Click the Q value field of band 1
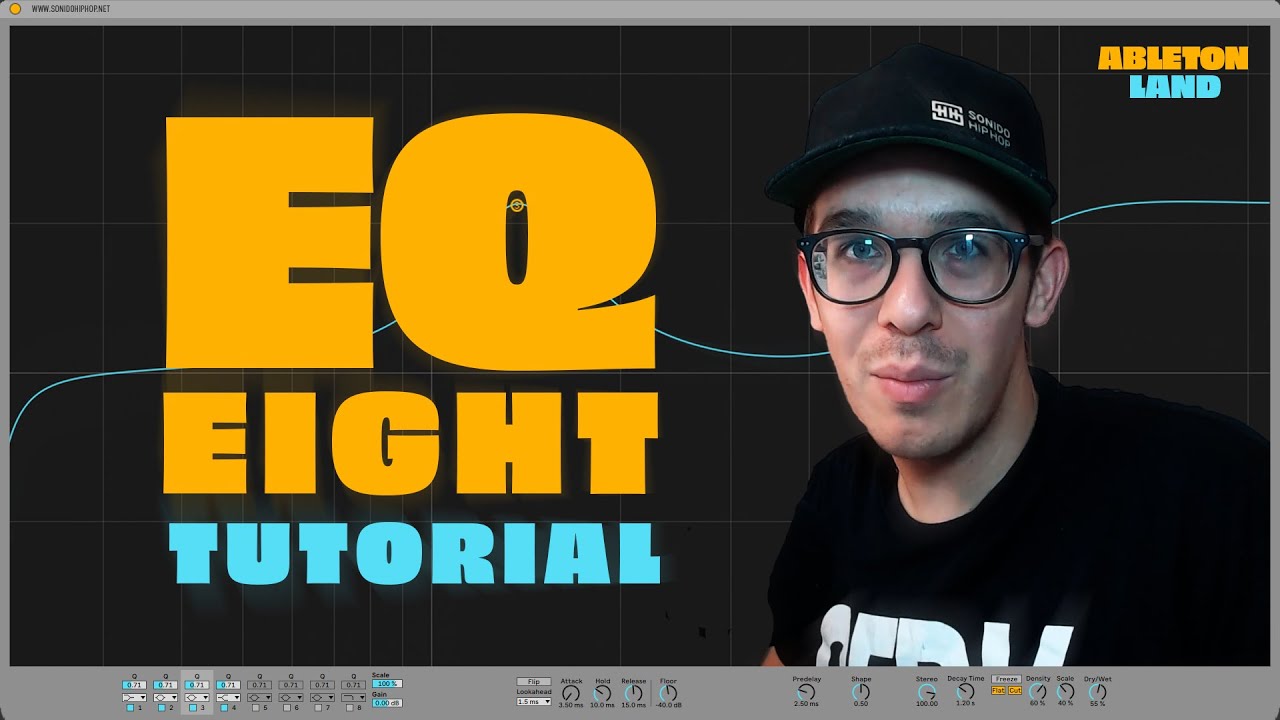1280x720 pixels. click(134, 685)
